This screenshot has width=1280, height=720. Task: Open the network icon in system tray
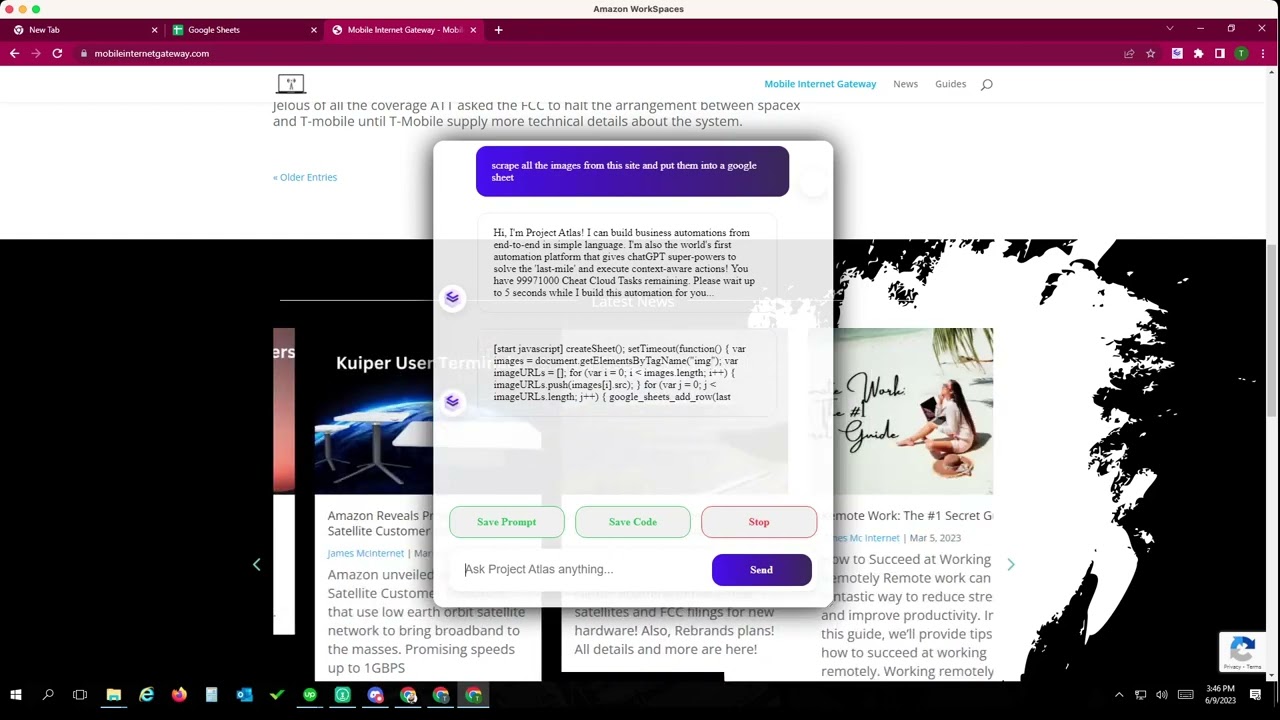(1140, 695)
